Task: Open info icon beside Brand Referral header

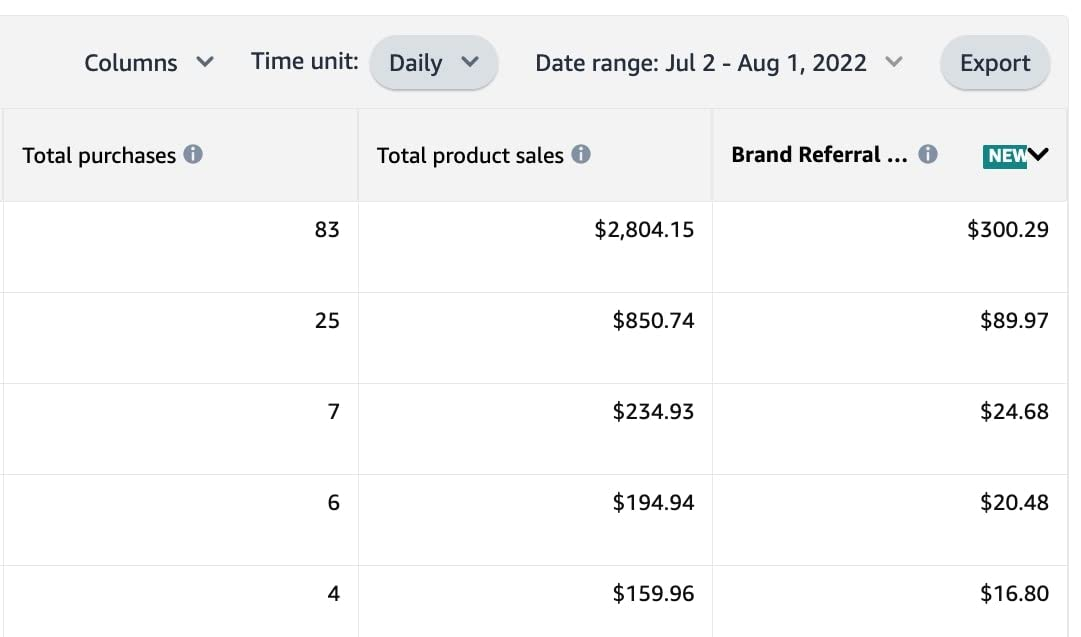Action: pyautogui.click(x=928, y=154)
